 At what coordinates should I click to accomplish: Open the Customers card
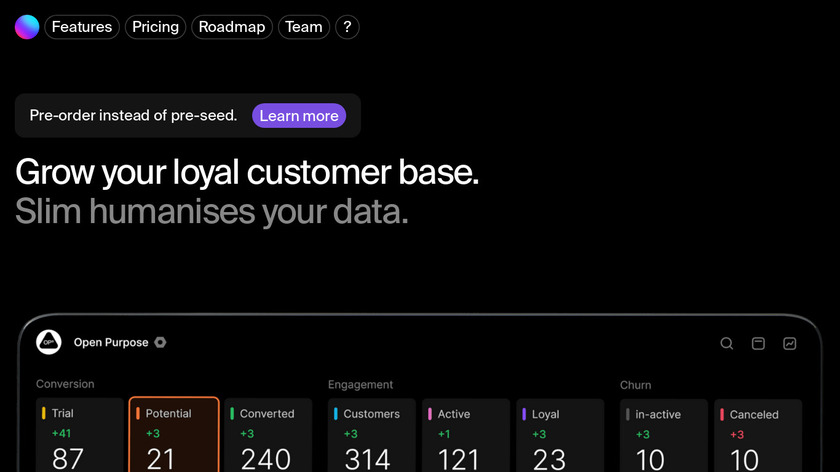point(372,436)
